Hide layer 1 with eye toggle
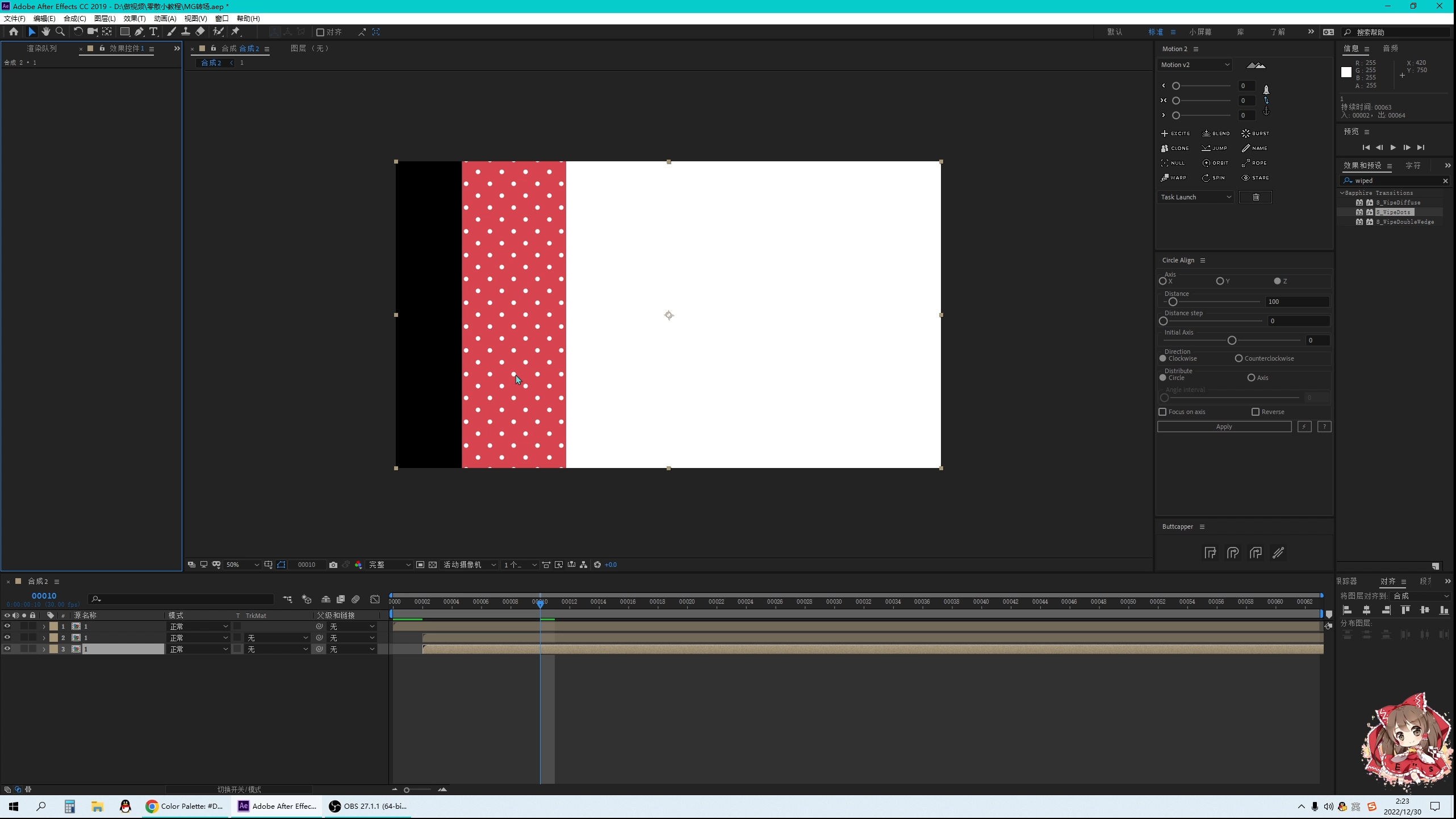 tap(7, 626)
